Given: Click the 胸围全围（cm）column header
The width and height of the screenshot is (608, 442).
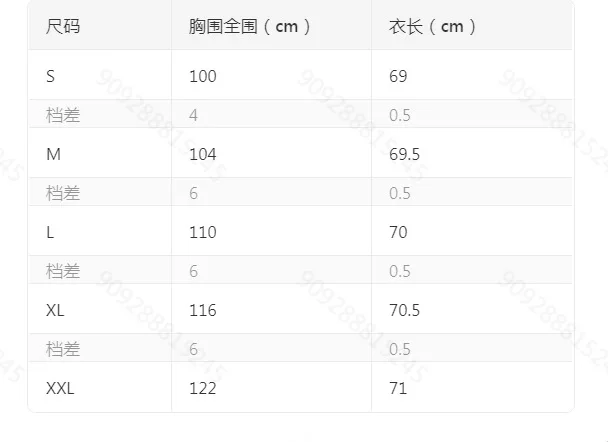Looking at the screenshot, I should [x=250, y=27].
